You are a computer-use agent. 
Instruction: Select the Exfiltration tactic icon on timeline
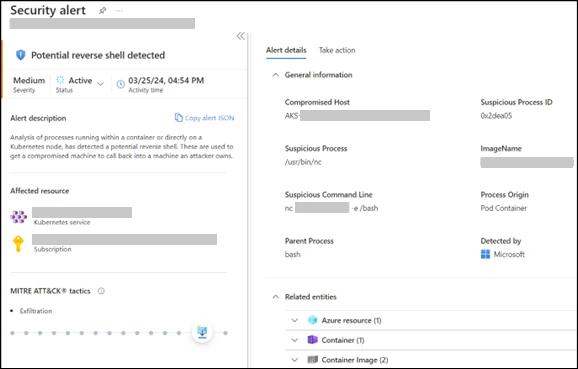point(202,332)
